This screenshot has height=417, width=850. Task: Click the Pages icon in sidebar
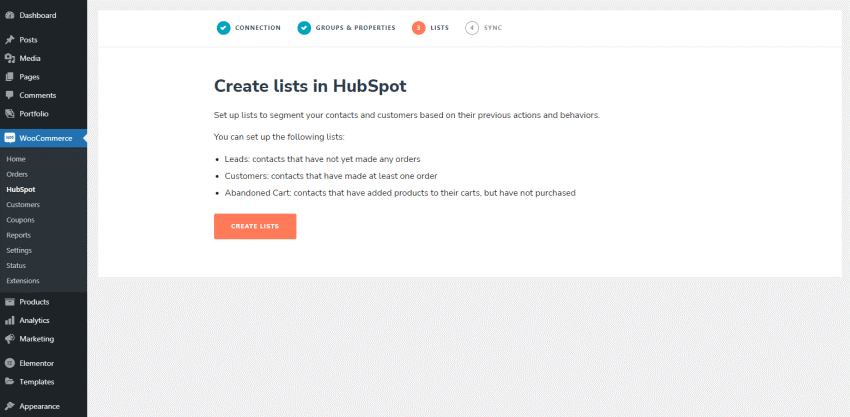coord(9,77)
